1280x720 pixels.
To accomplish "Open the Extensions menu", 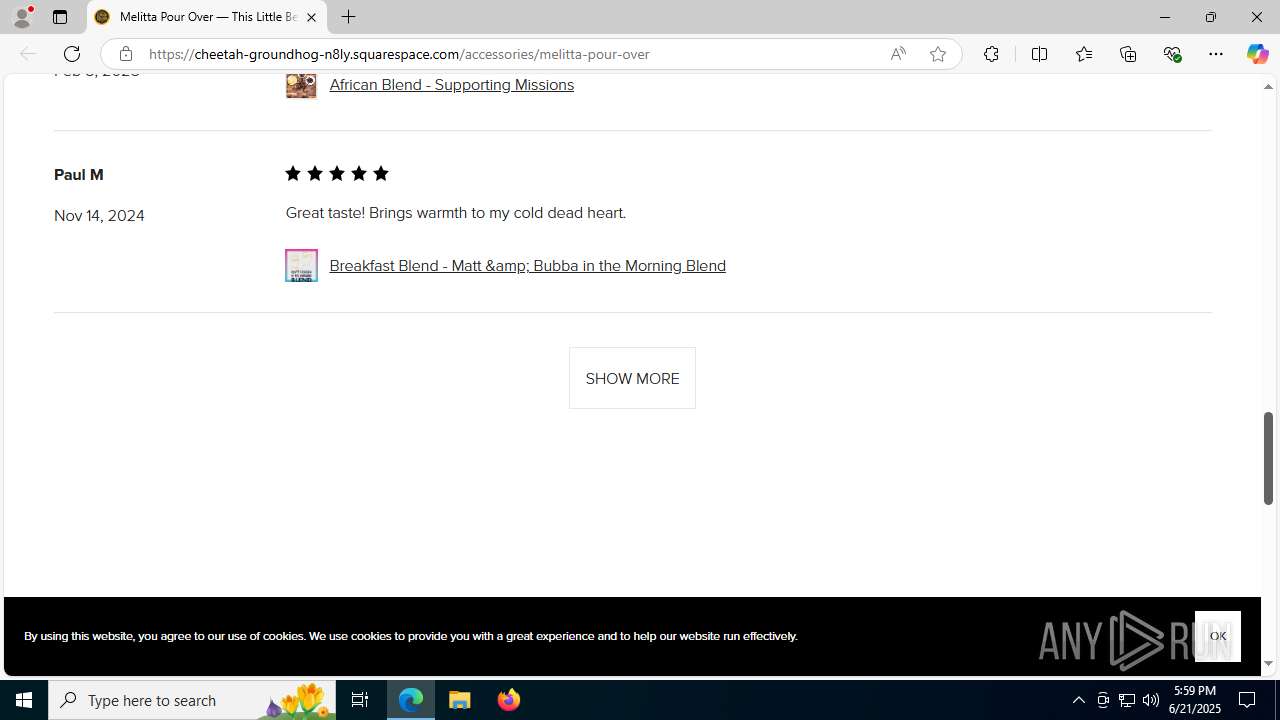I will (991, 54).
